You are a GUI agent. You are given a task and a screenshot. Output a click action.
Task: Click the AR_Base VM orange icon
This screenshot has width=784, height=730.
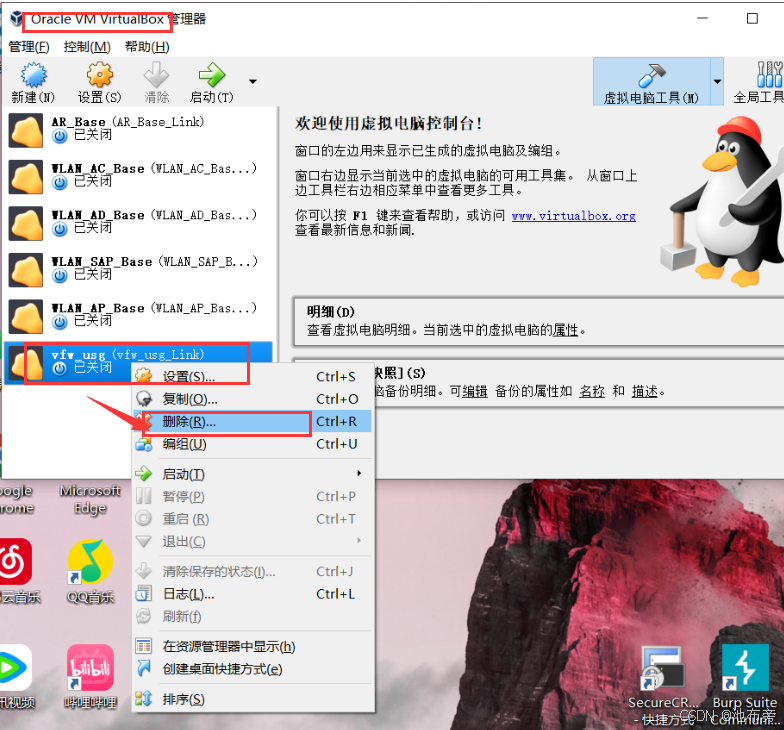point(26,130)
